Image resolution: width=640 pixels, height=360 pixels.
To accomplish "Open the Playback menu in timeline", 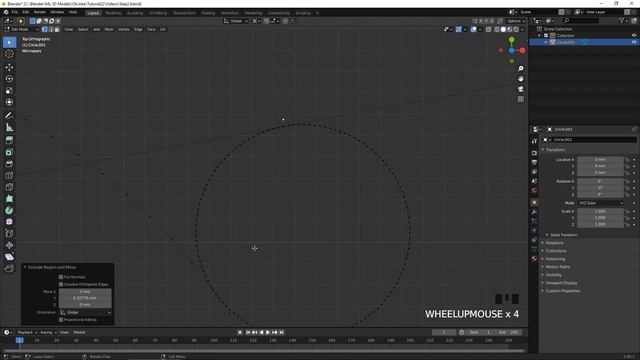I will (27, 333).
